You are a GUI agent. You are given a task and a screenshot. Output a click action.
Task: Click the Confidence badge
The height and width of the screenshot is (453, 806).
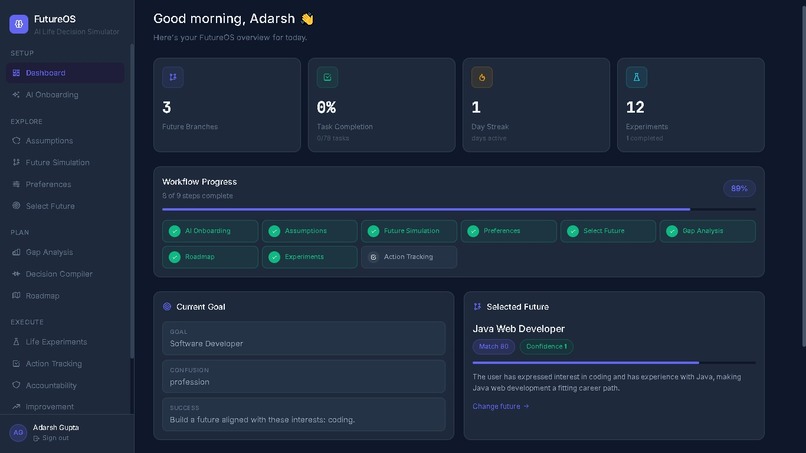546,347
